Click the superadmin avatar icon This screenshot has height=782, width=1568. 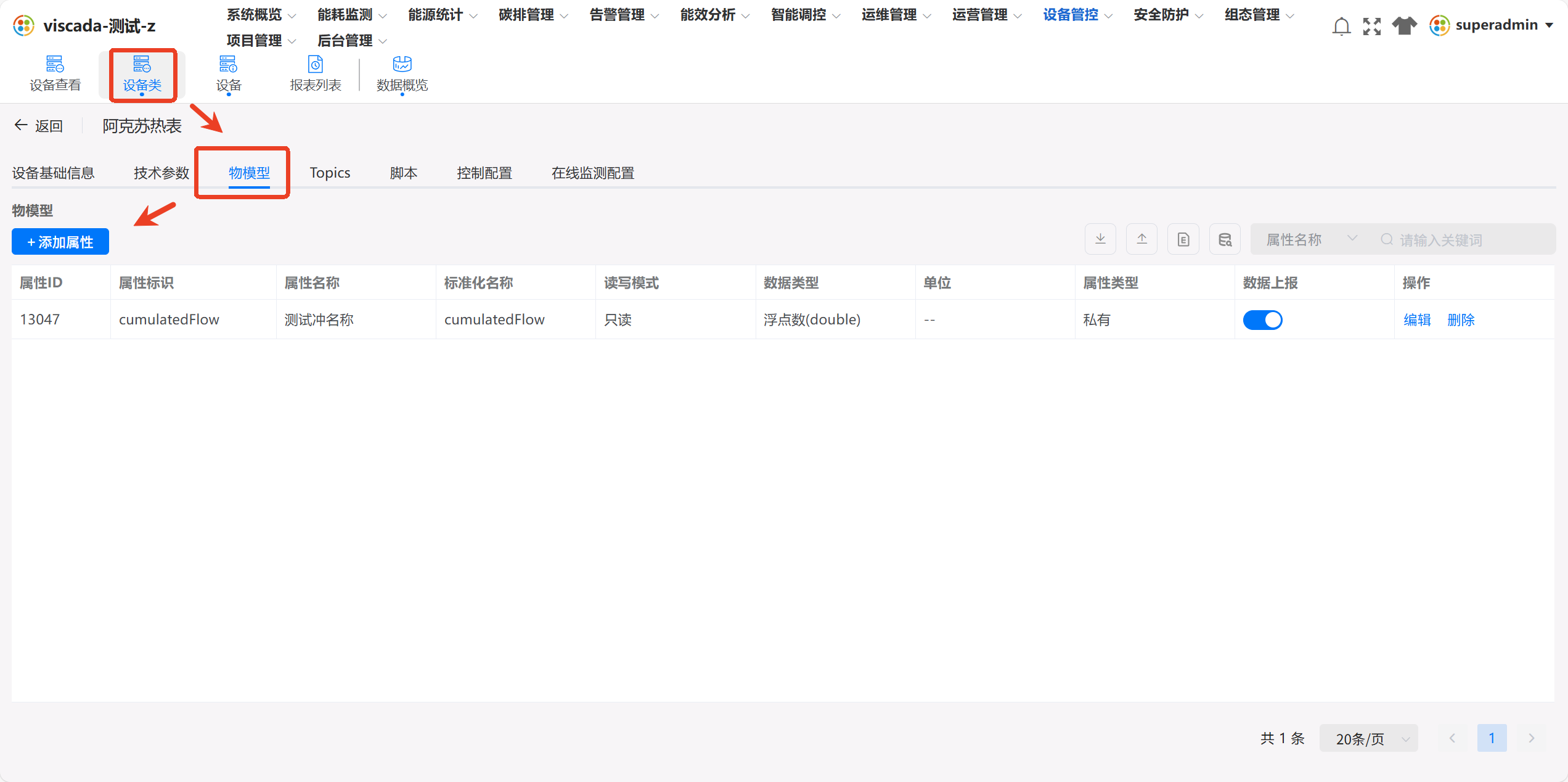coord(1439,26)
